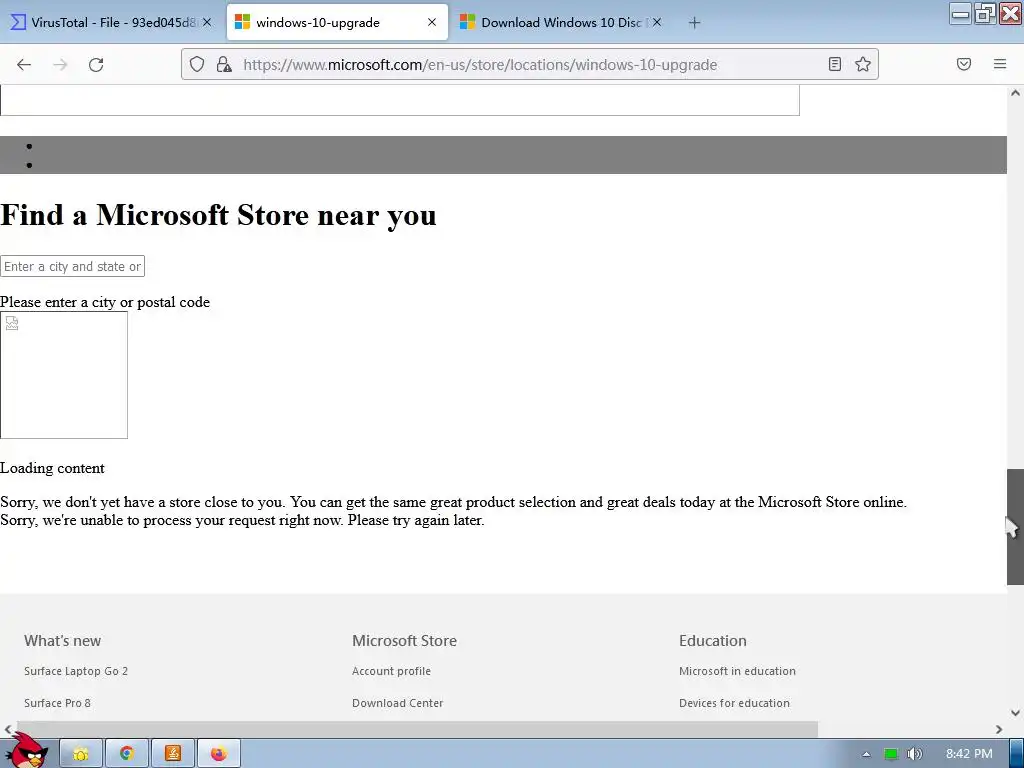1024x768 pixels.
Task: Click the 8:42 PM clock
Action: 969,754
